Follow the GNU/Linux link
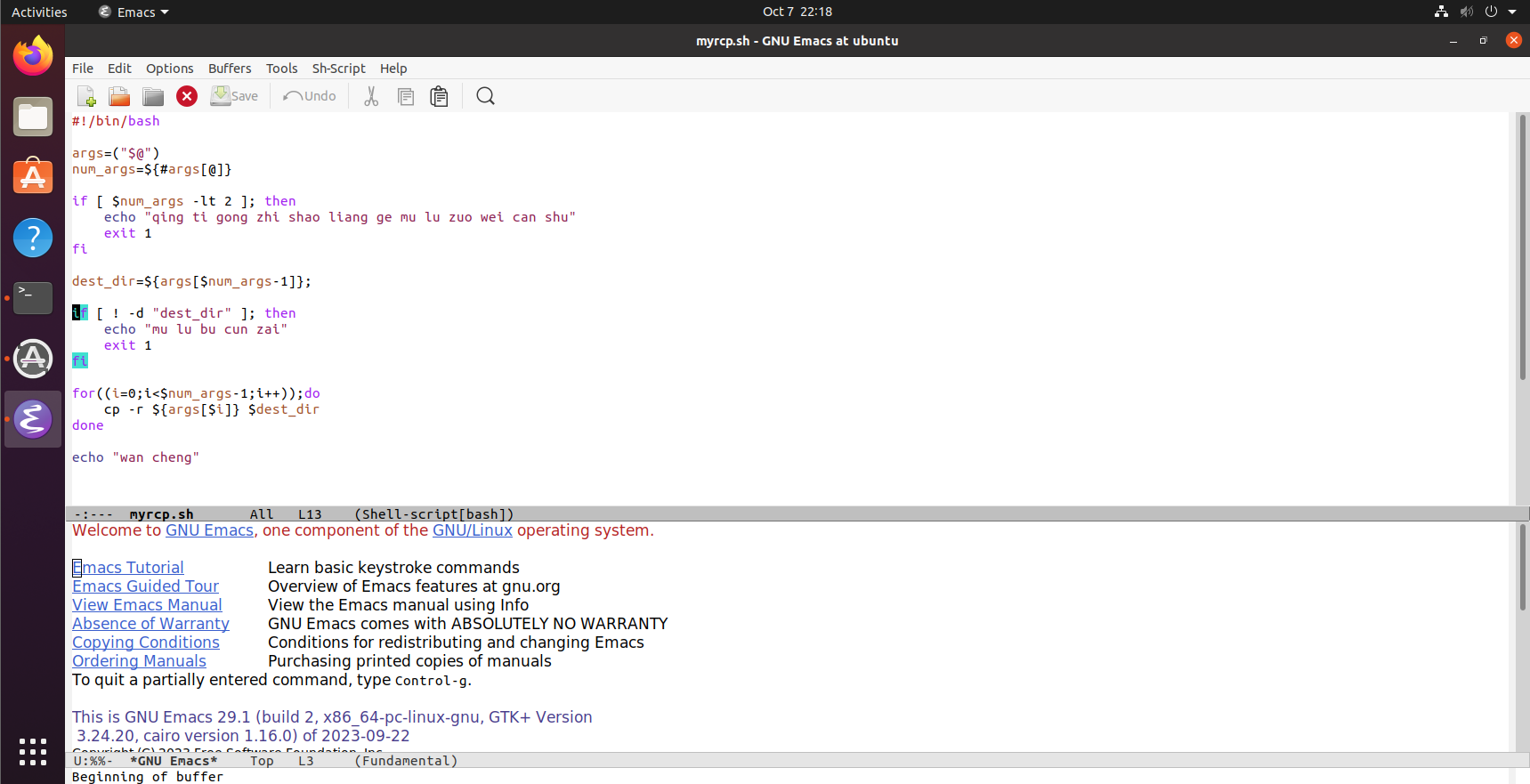This screenshot has height=784, width=1530. (473, 530)
